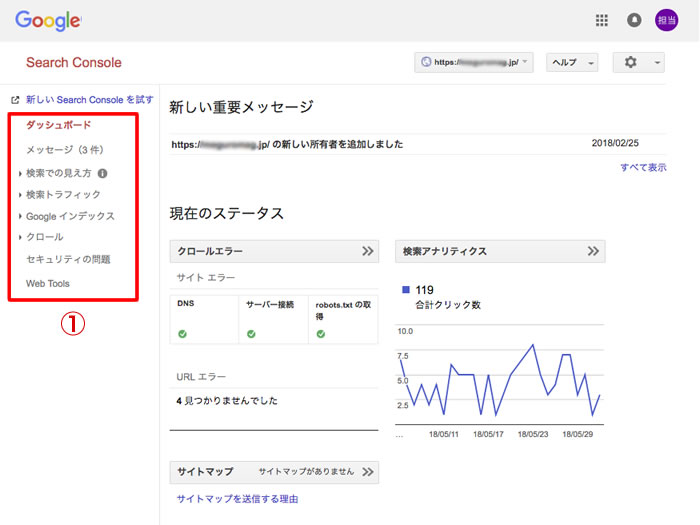
Task: Click the Google logo
Action: (x=48, y=20)
